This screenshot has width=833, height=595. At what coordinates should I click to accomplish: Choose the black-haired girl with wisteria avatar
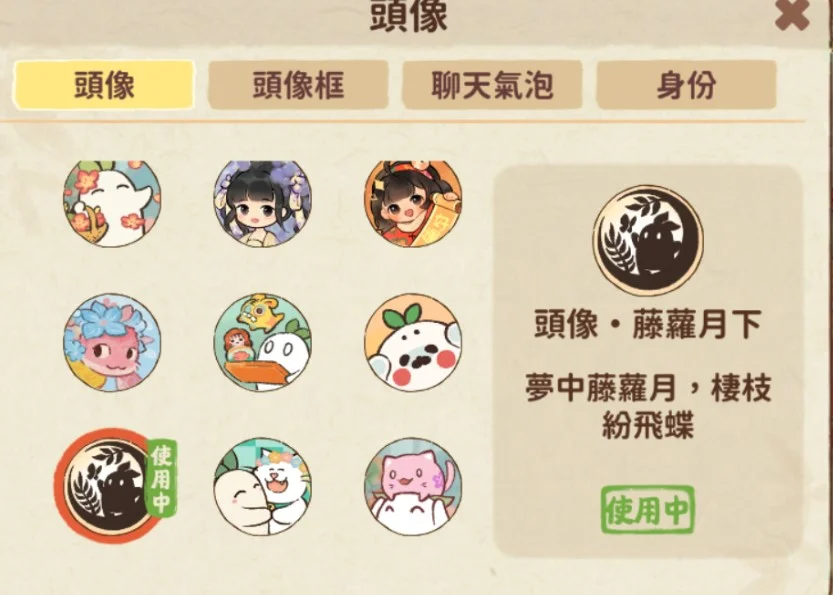coord(262,203)
